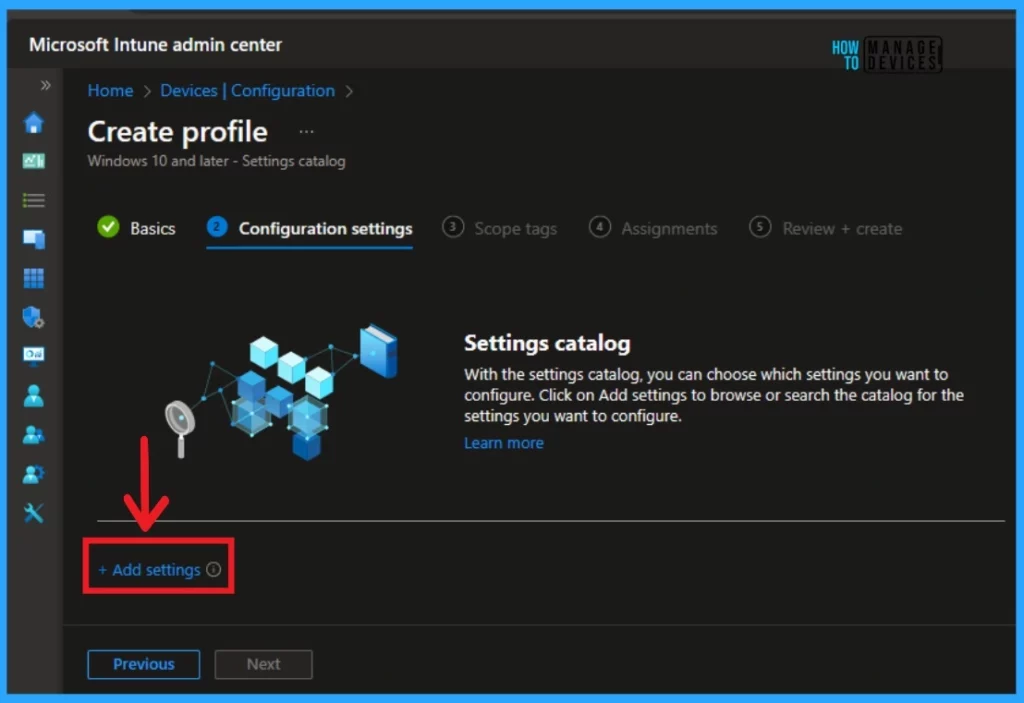Screen dimensions: 1024x703
Task: Open the All services list icon
Action: tap(33, 200)
